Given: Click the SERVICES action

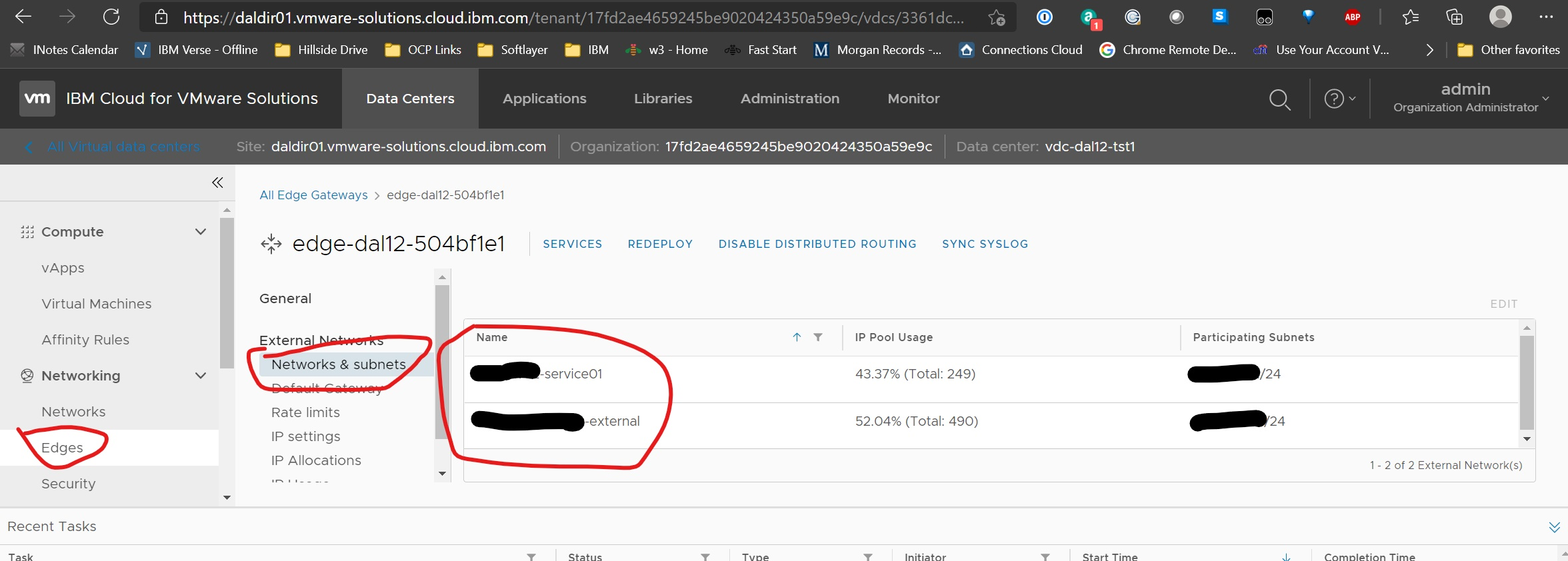Looking at the screenshot, I should point(572,244).
